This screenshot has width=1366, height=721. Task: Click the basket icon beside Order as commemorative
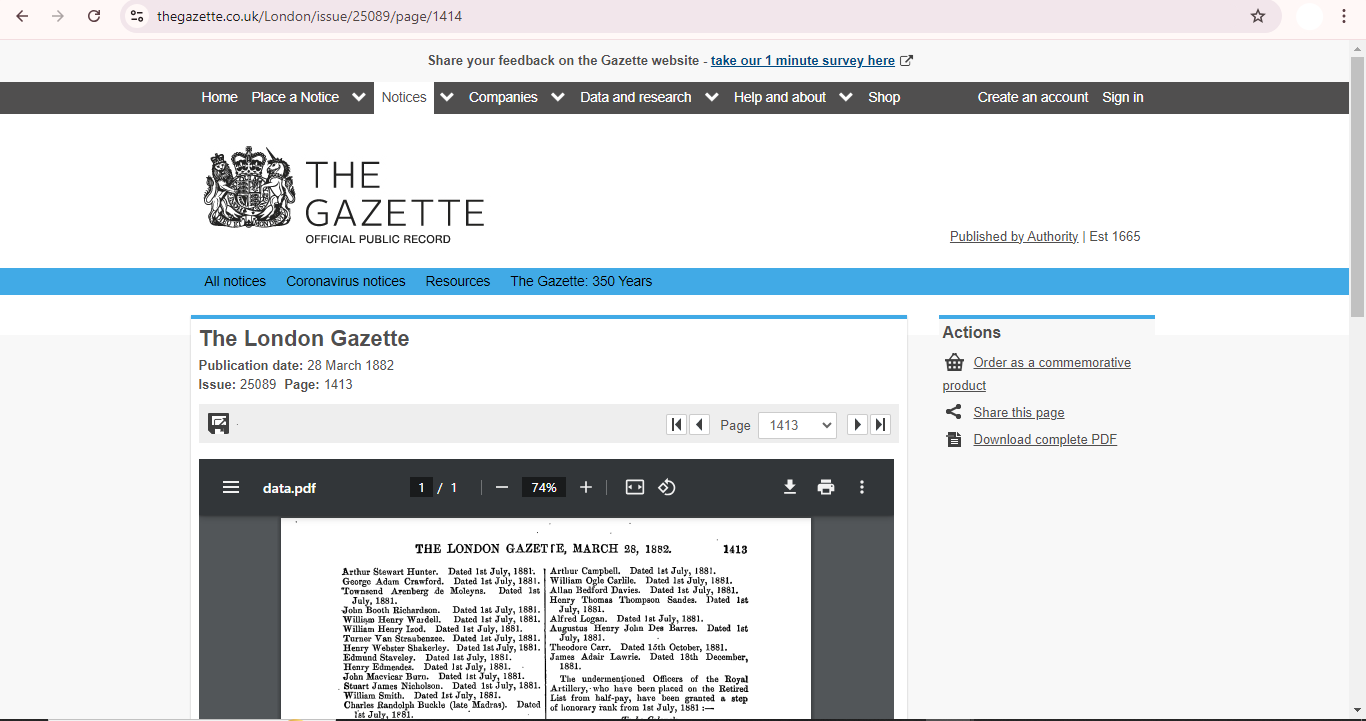[954, 363]
